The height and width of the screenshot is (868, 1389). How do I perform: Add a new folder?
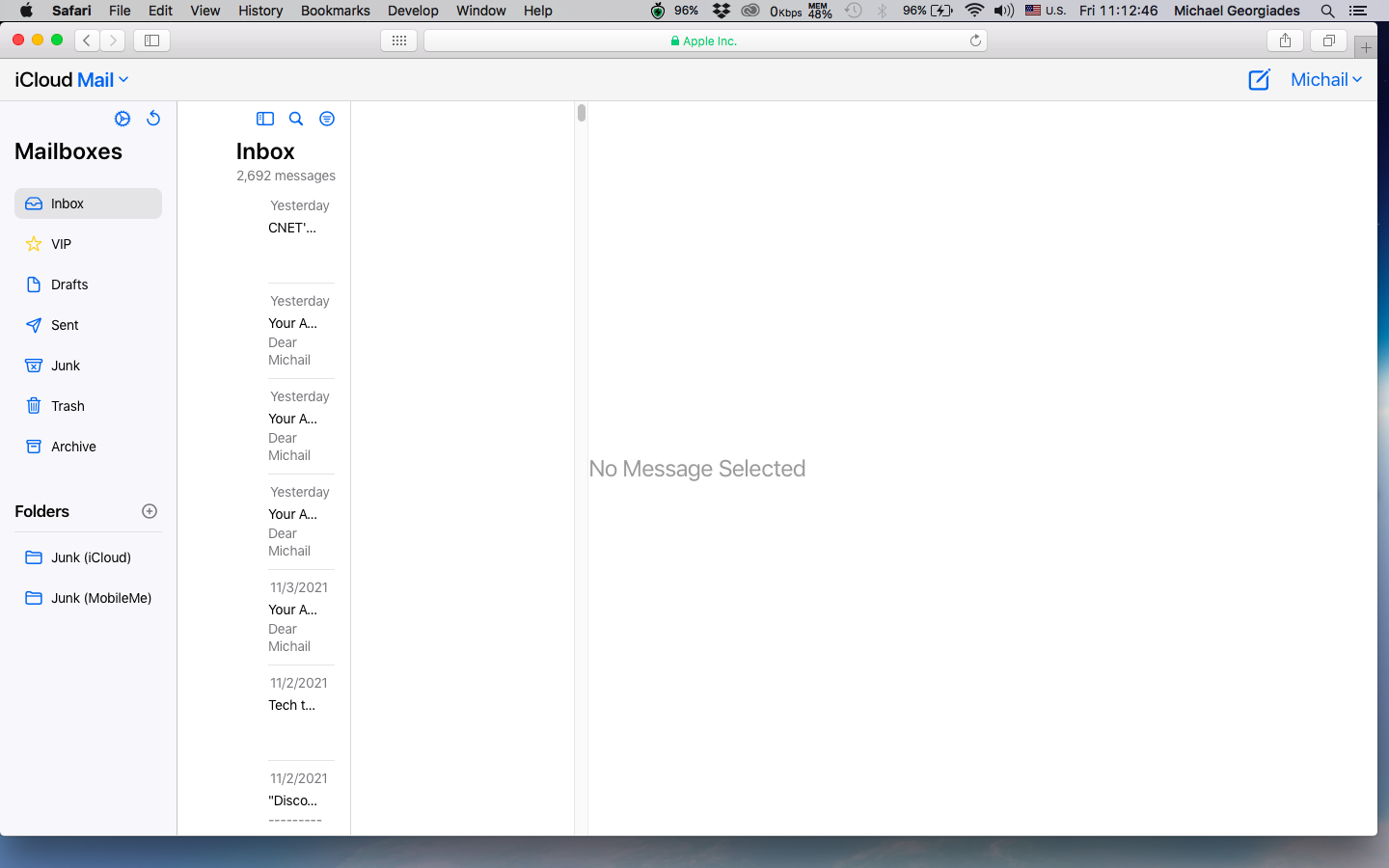(150, 511)
